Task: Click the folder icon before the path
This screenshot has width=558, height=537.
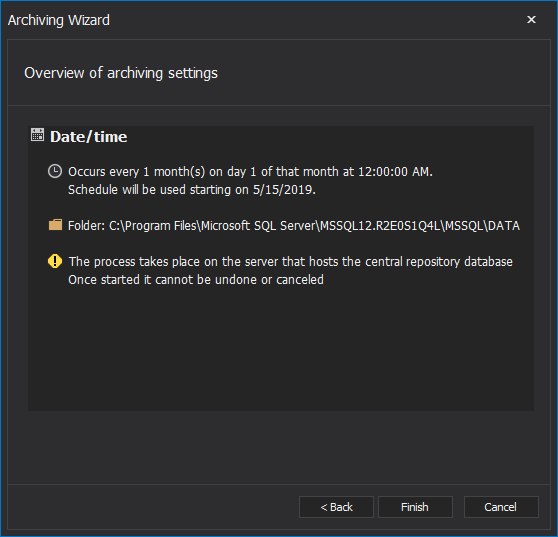Action: pos(55,225)
